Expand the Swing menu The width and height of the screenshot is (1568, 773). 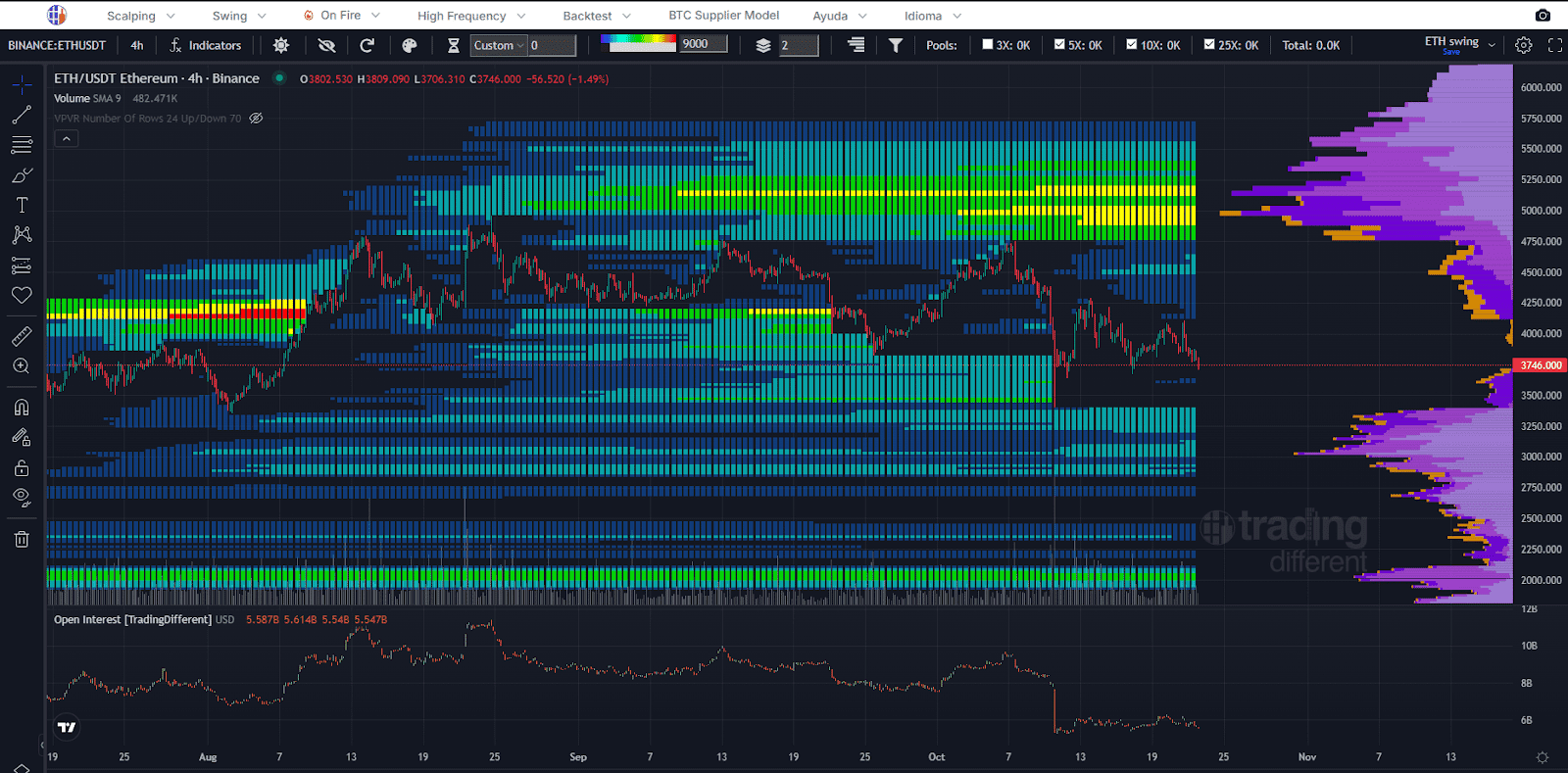[x=239, y=16]
